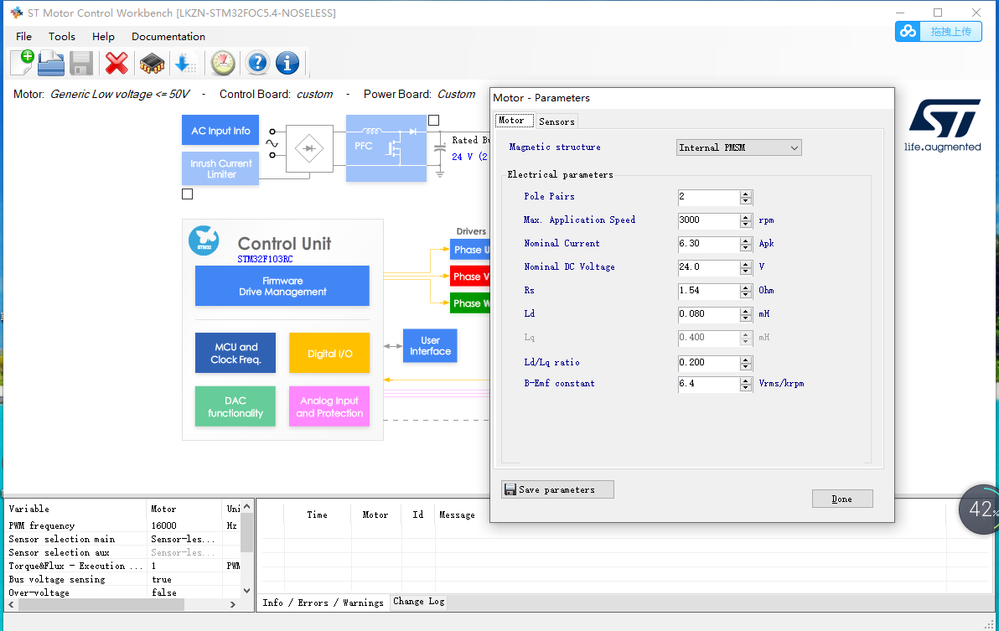Toggle the checkbox below Inrush Current Limiter
The image size is (999, 631).
187,194
